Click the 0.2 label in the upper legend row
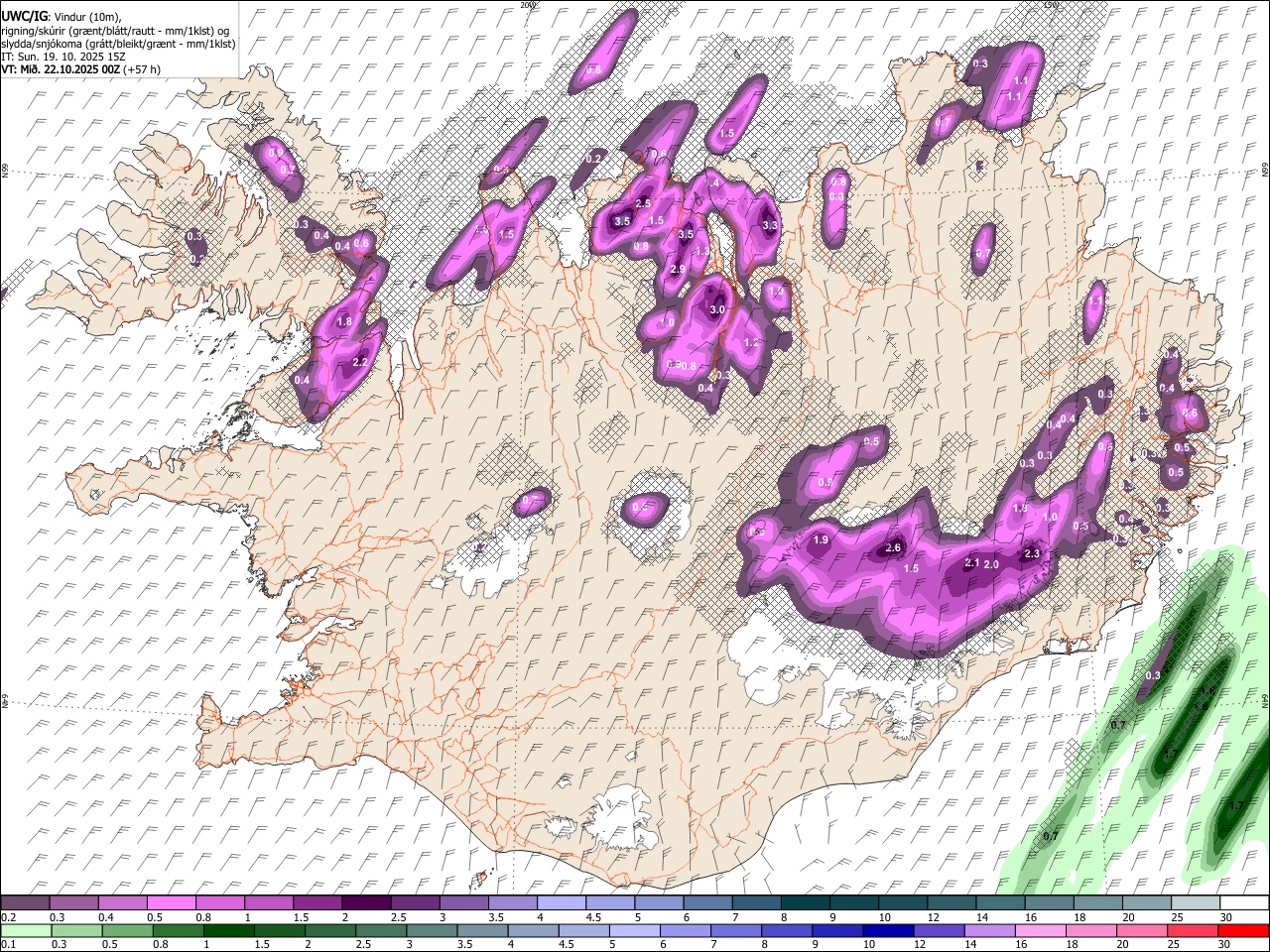 tap(8, 917)
